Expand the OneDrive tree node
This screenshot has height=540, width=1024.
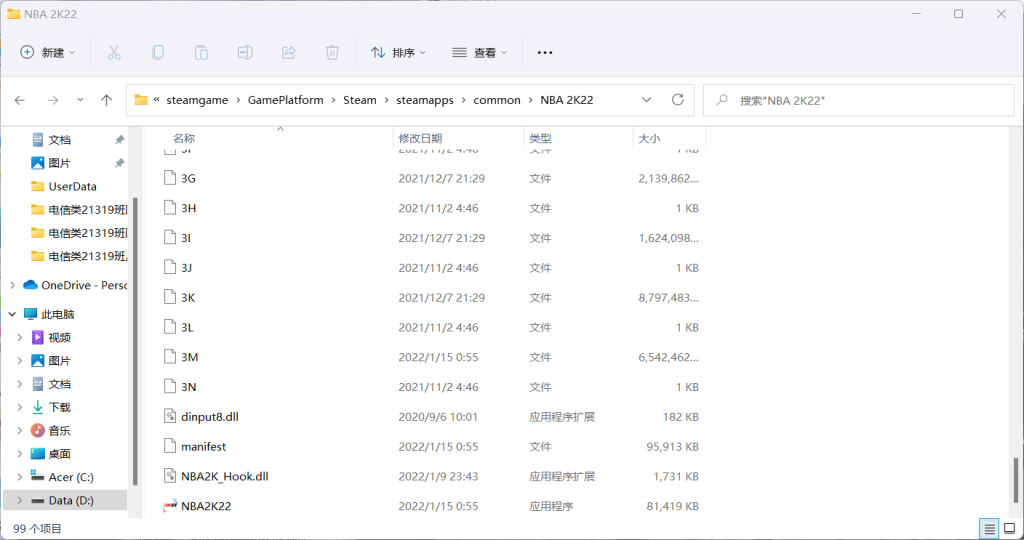(x=12, y=285)
